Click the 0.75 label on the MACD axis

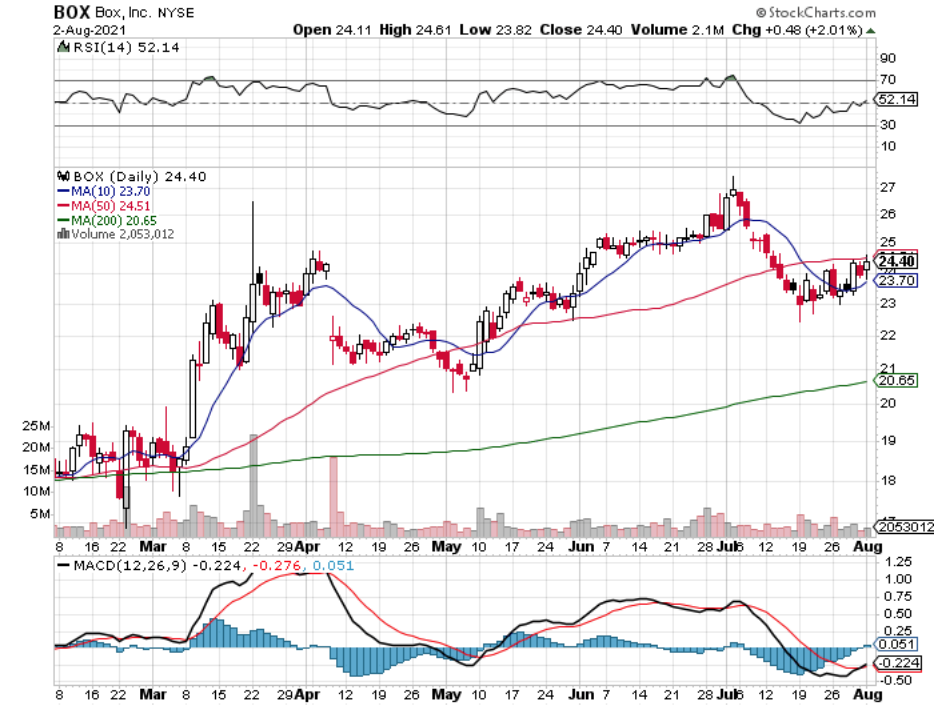pyautogui.click(x=899, y=596)
